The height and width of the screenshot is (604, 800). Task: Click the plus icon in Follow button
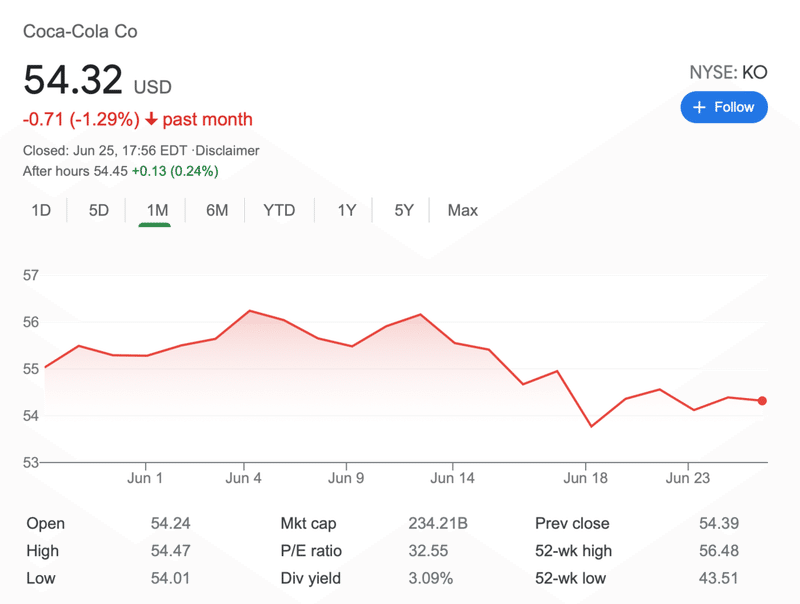click(699, 107)
